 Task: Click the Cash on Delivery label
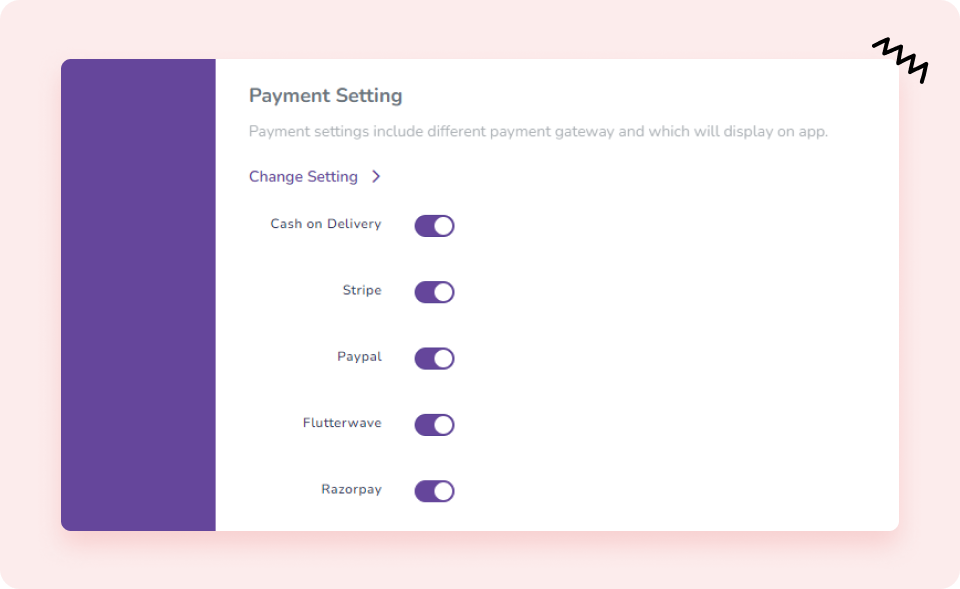pos(326,224)
